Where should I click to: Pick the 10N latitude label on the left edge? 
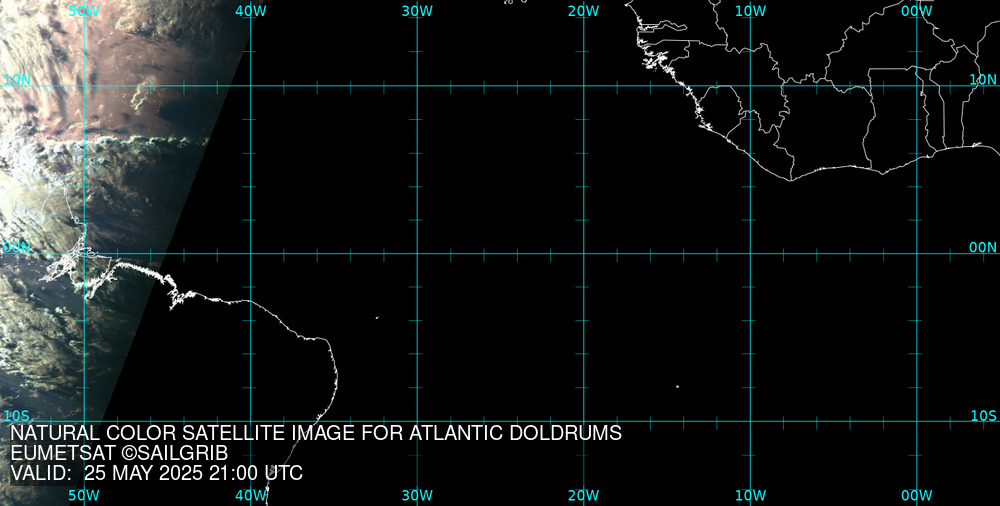pos(17,80)
